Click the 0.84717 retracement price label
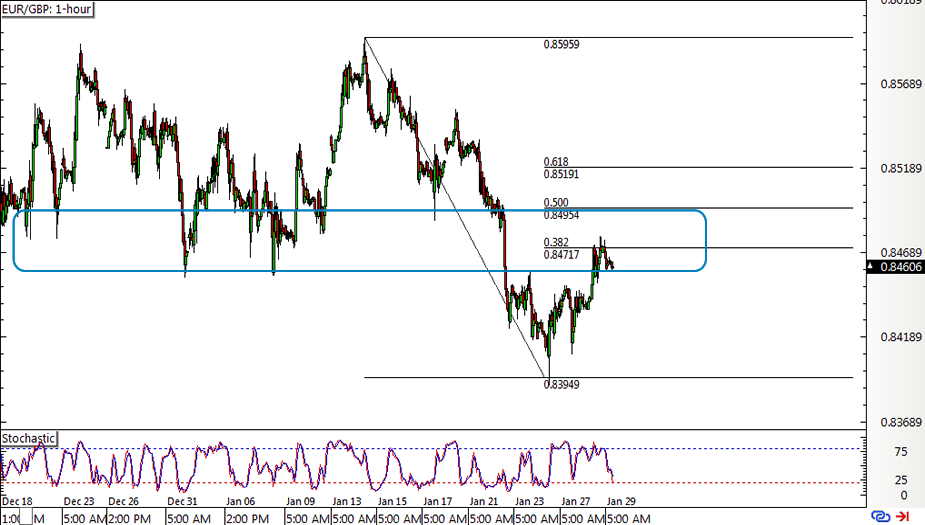 pyautogui.click(x=561, y=255)
